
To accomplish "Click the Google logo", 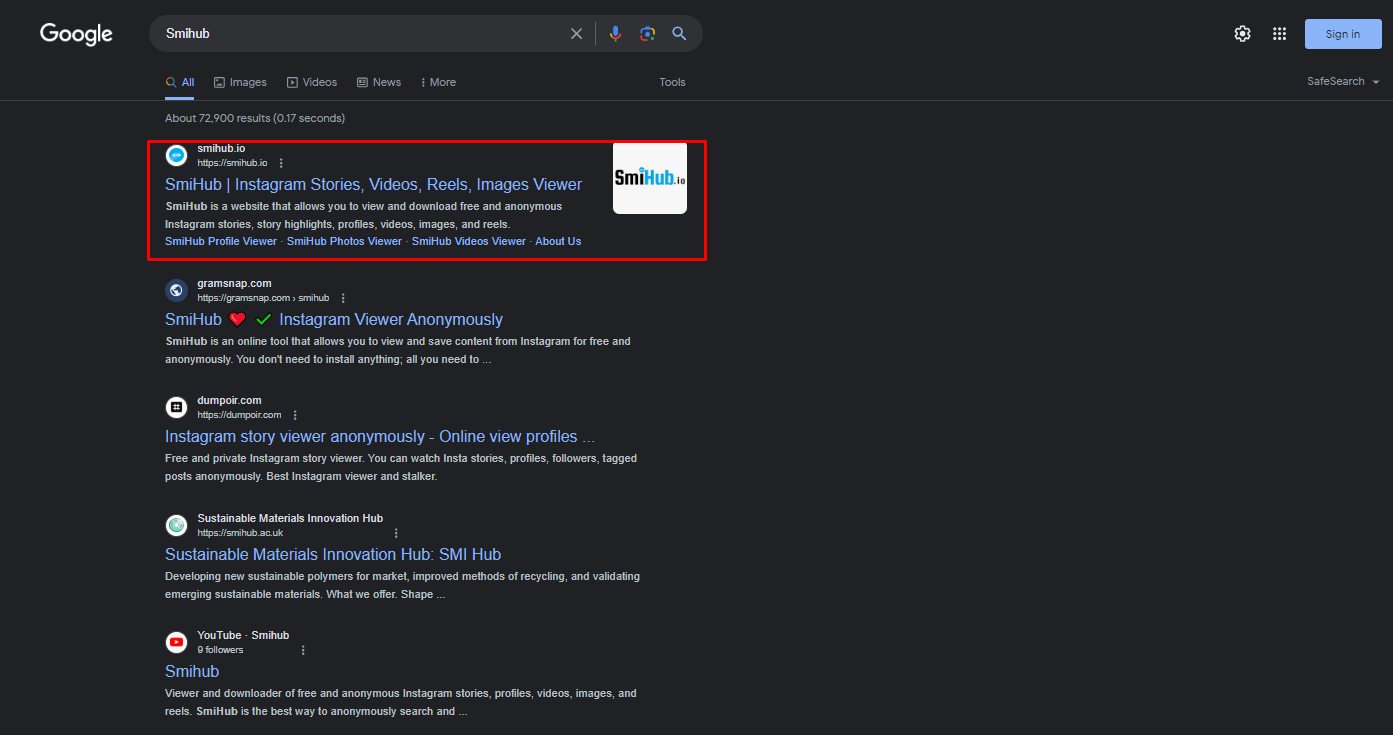I will point(76,34).
